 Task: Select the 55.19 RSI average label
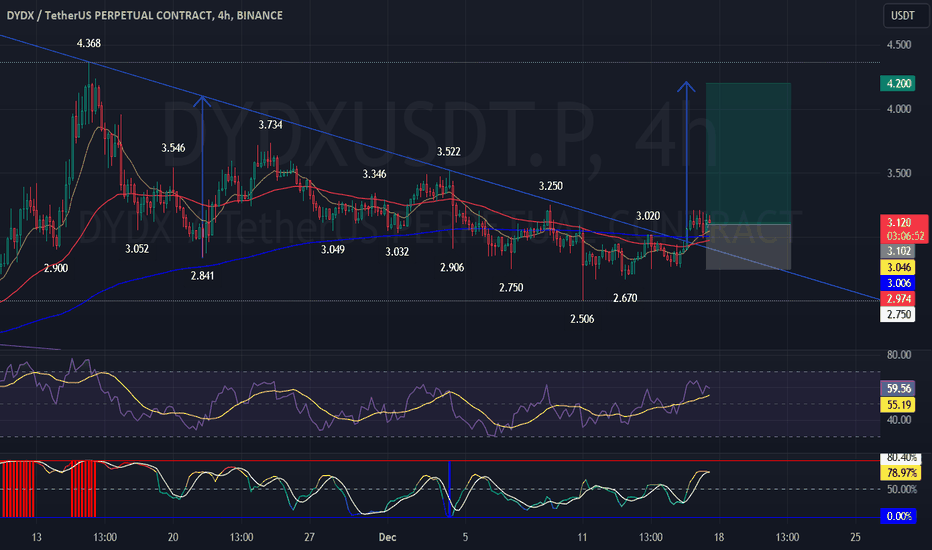(x=898, y=405)
